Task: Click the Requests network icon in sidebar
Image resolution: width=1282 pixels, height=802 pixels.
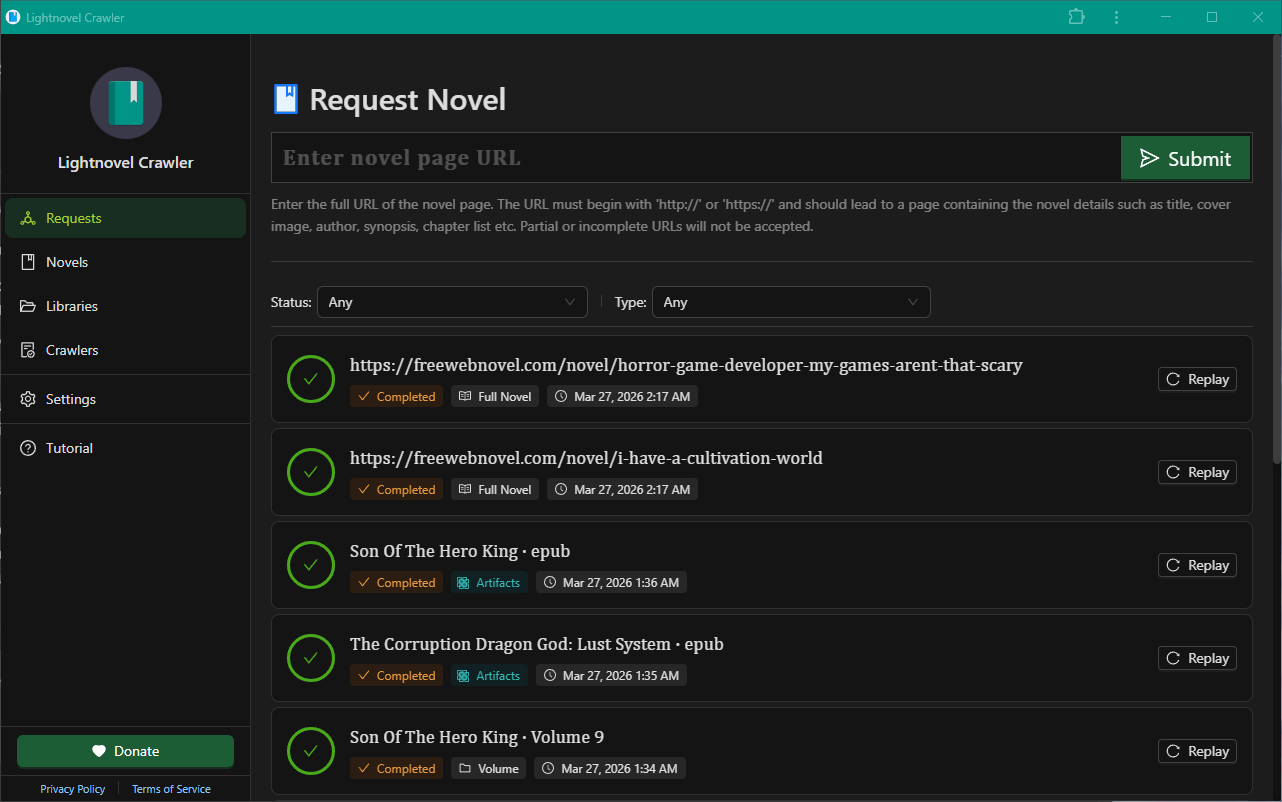Action: tap(28, 218)
